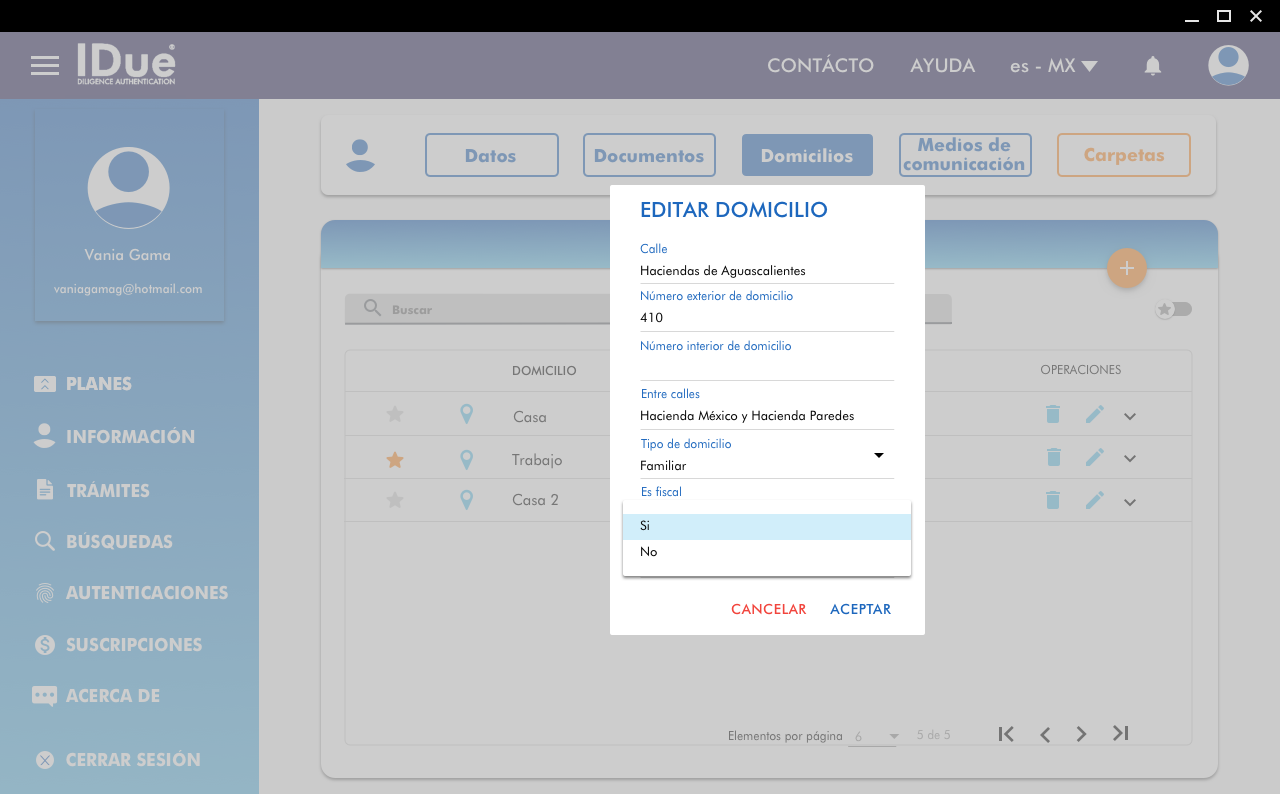
Task: Edit the Trabajo address with pencil icon
Action: (1095, 457)
